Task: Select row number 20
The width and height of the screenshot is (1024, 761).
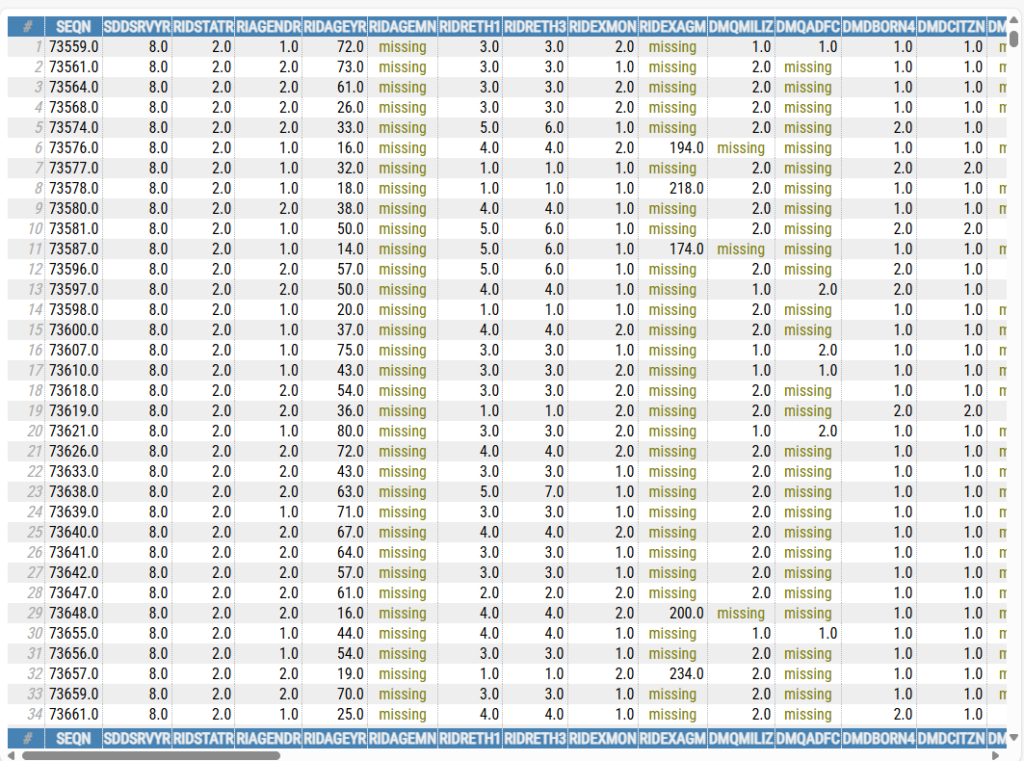Action: click(x=27, y=431)
